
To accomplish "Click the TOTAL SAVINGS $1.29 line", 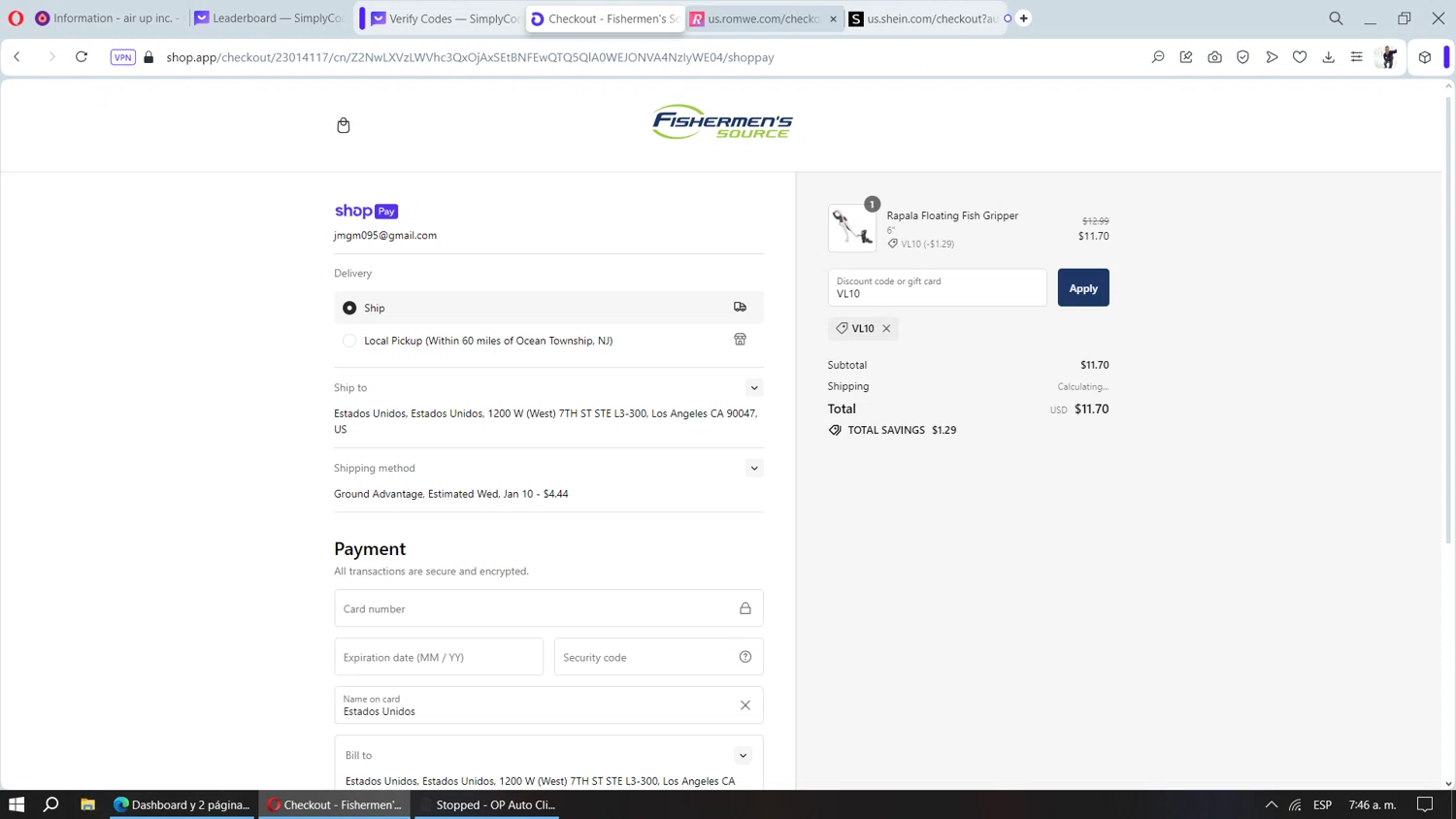I will (x=892, y=430).
